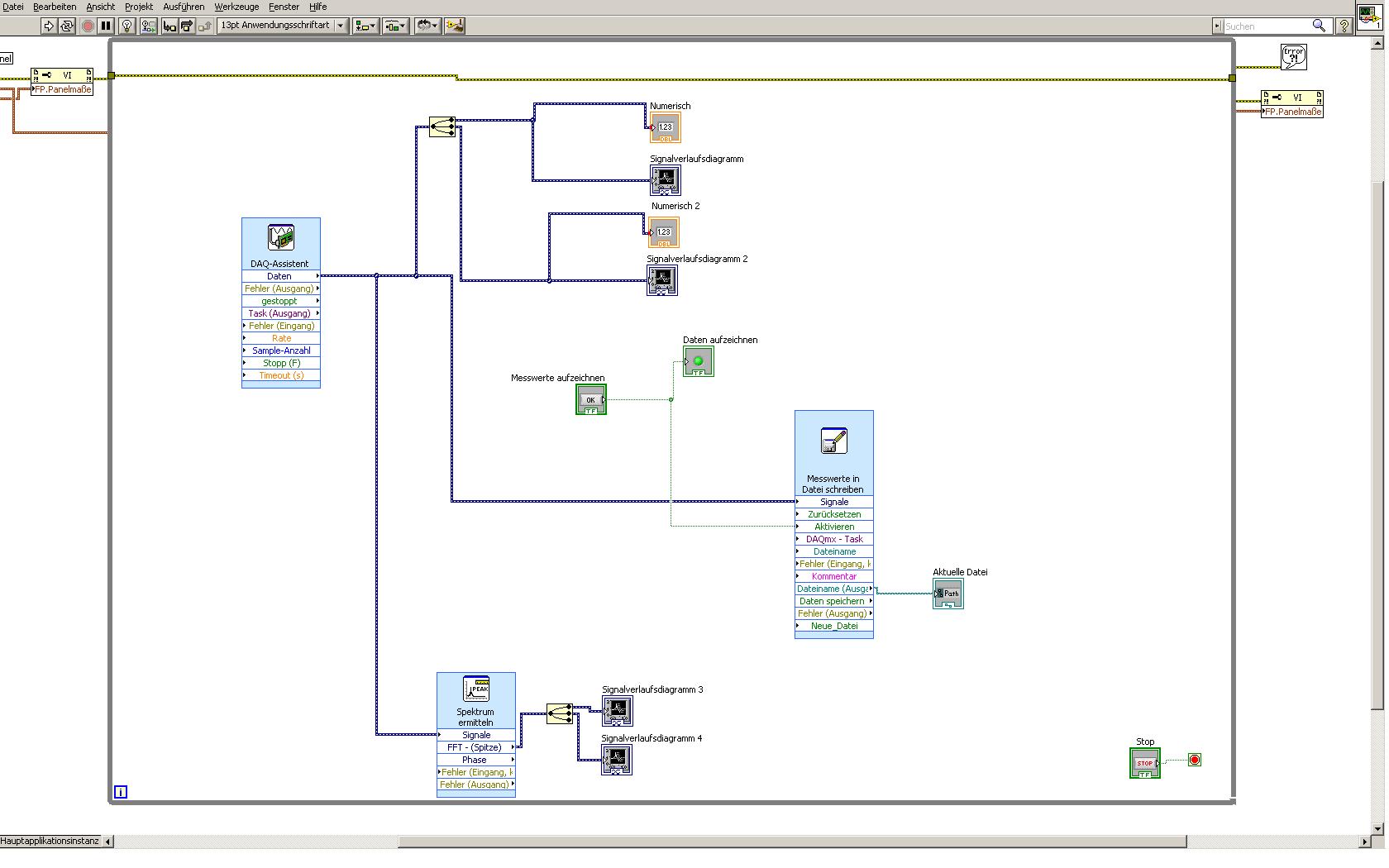
Task: Select the loop condition stop terminal
Action: coord(1195,760)
